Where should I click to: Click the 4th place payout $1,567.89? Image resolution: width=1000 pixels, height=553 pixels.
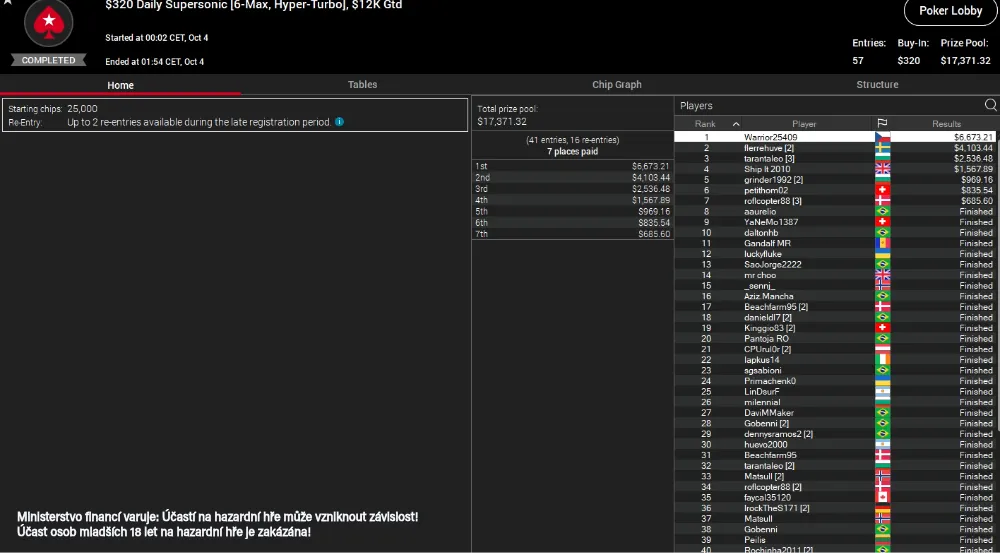coord(651,200)
